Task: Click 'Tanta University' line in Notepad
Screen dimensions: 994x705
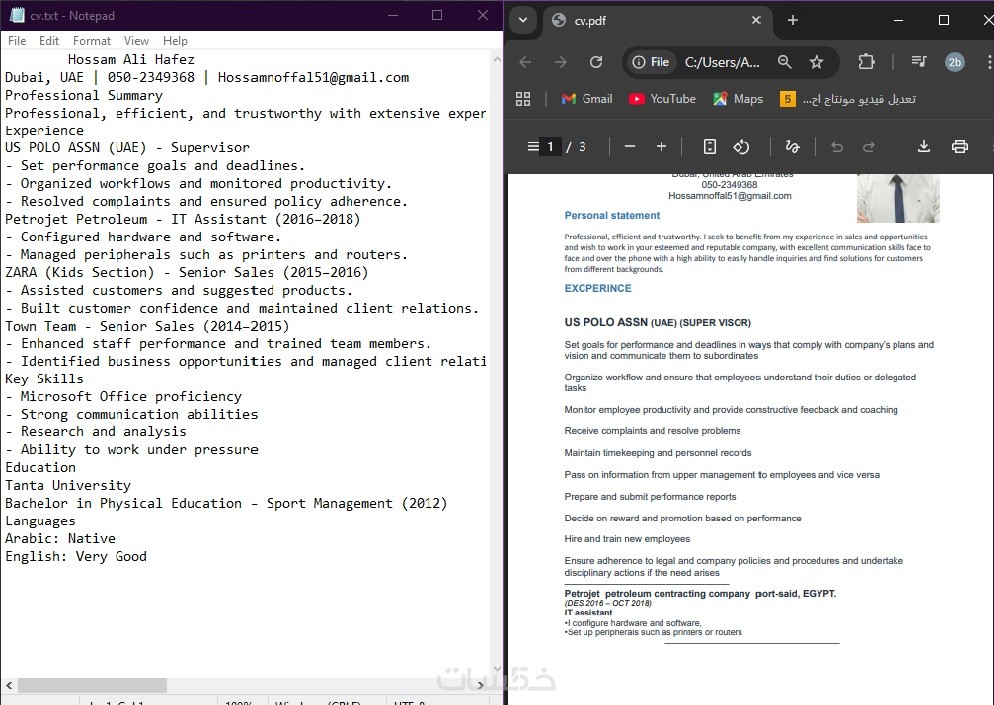Action: [68, 486]
